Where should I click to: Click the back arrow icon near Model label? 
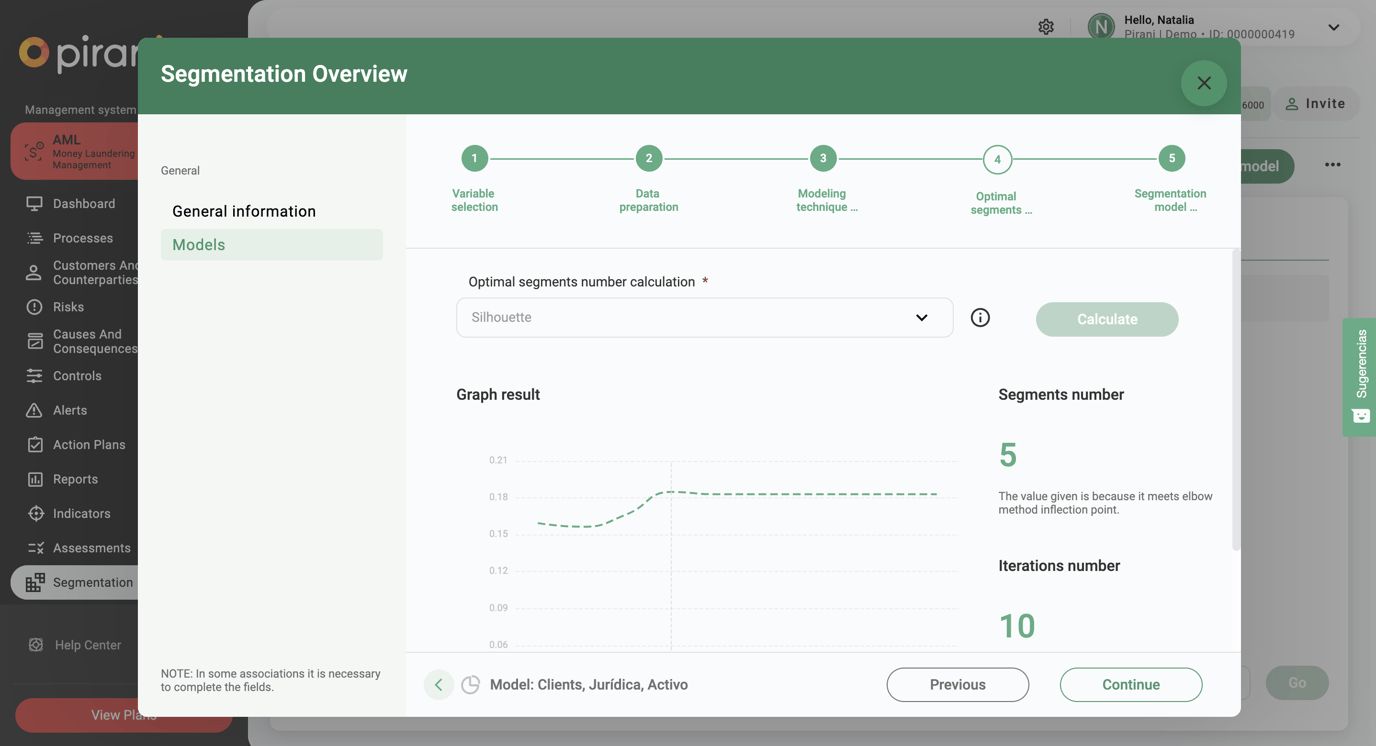[x=438, y=685]
